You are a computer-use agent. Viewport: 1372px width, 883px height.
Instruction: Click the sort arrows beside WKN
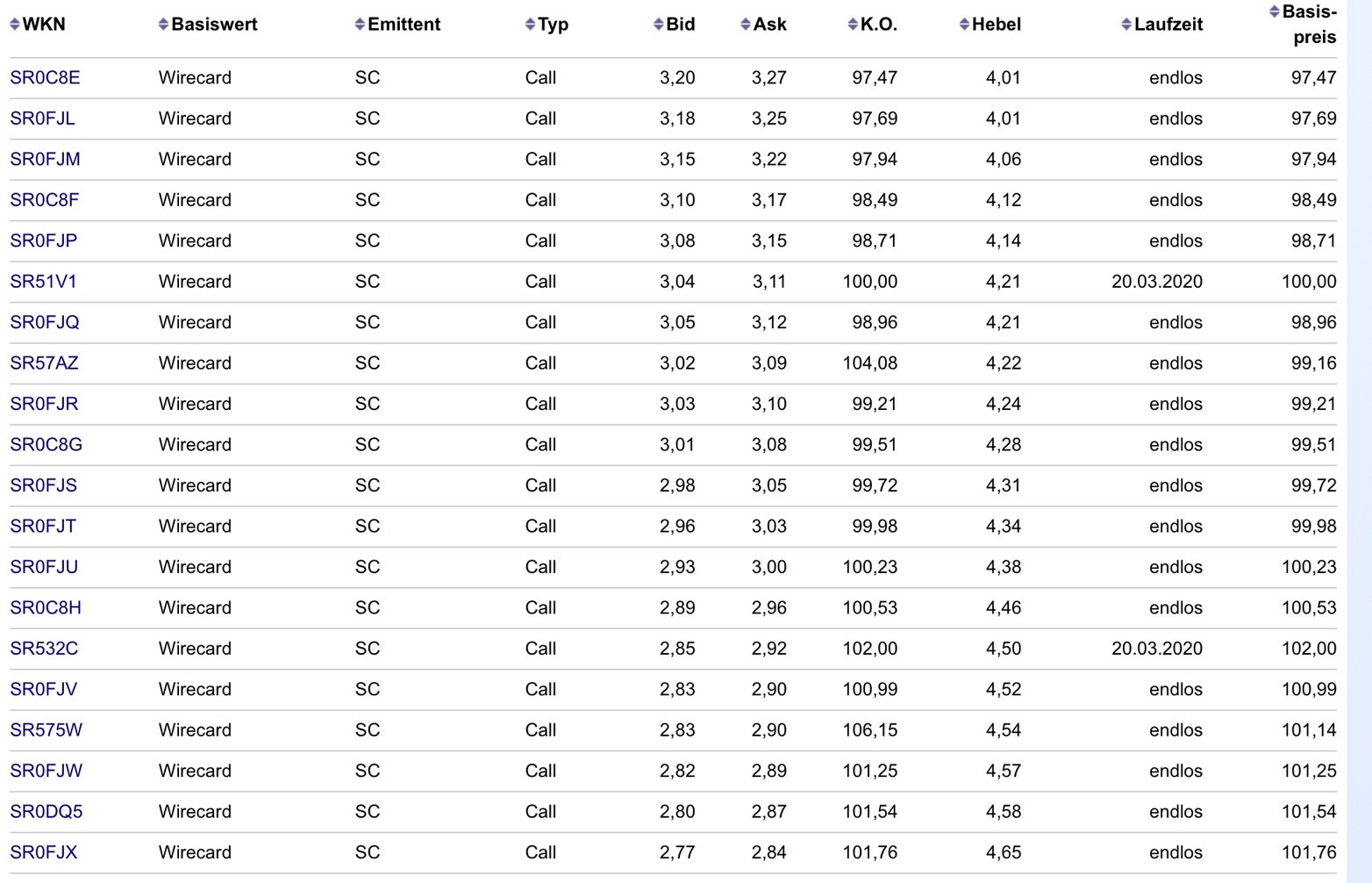point(13,25)
